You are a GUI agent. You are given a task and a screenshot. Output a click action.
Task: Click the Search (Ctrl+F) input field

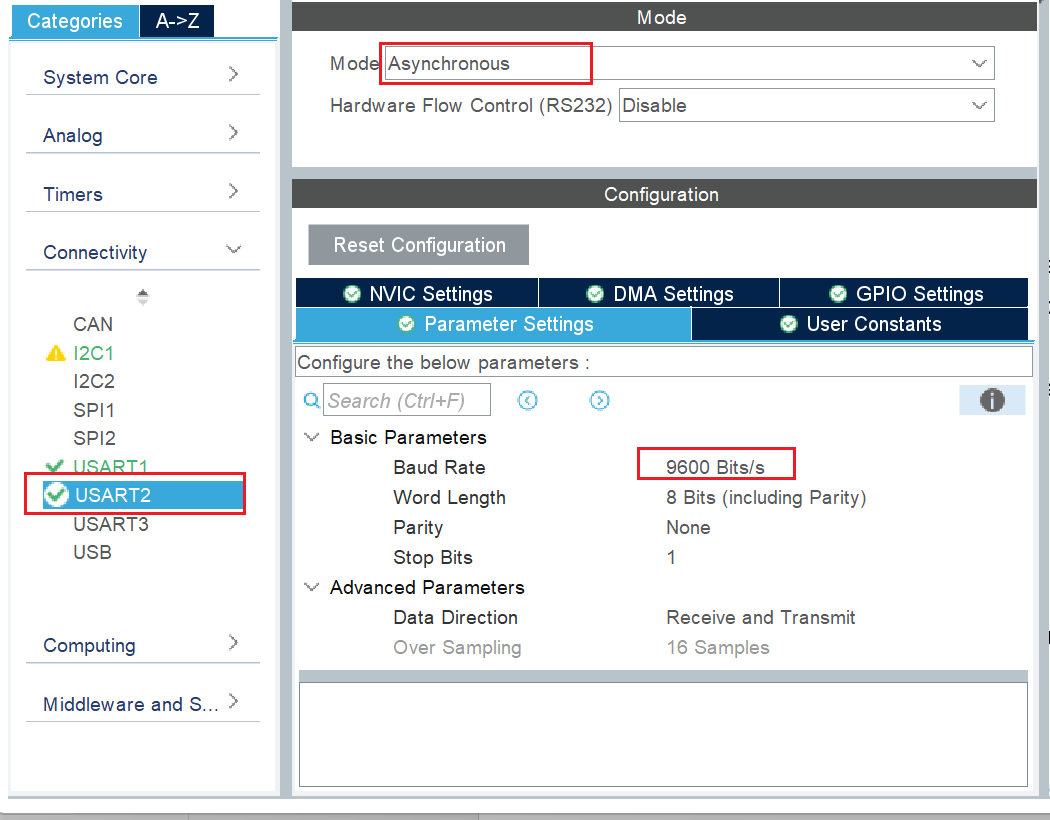pyautogui.click(x=408, y=401)
